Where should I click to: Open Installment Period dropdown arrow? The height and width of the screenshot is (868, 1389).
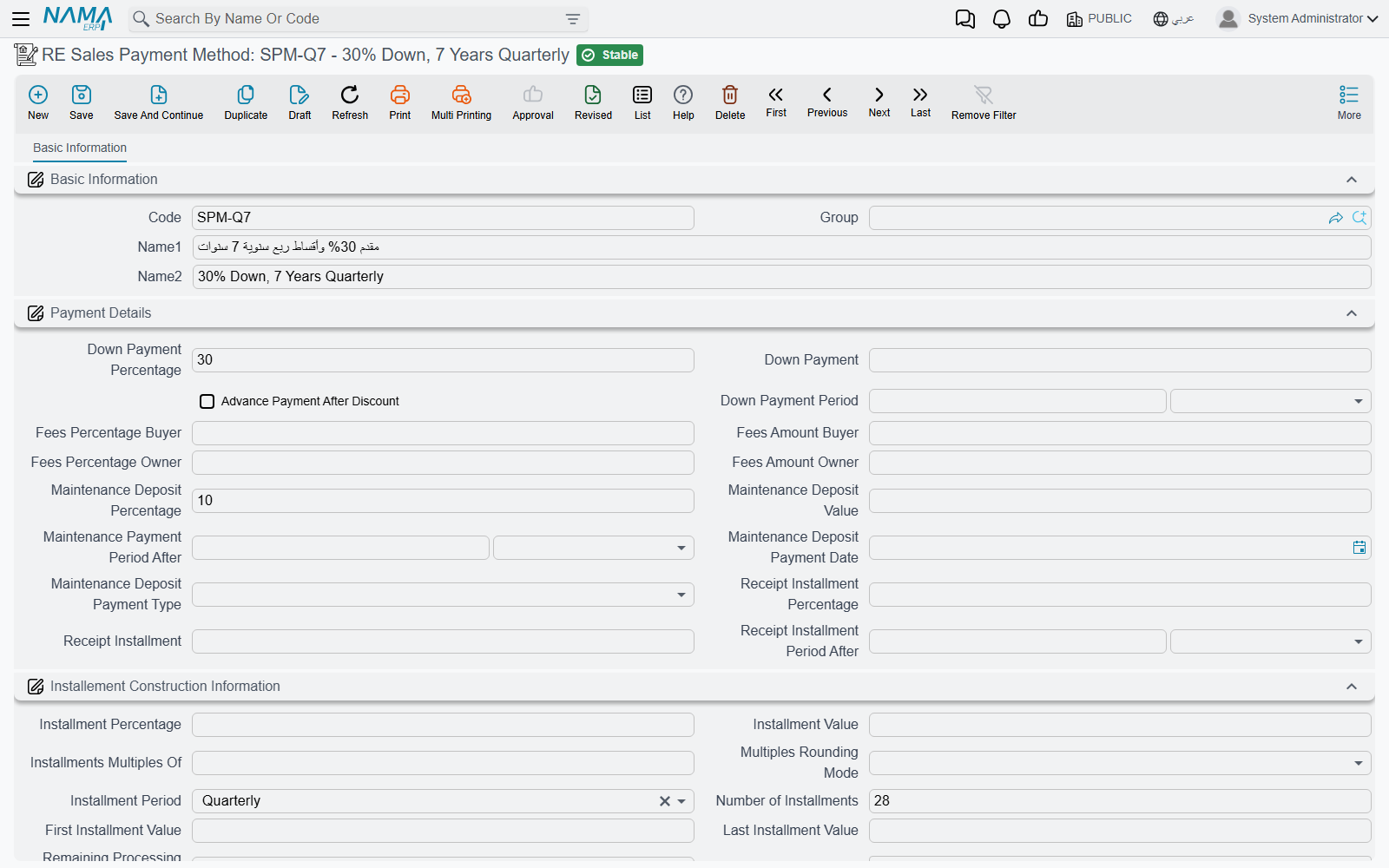pos(682,801)
